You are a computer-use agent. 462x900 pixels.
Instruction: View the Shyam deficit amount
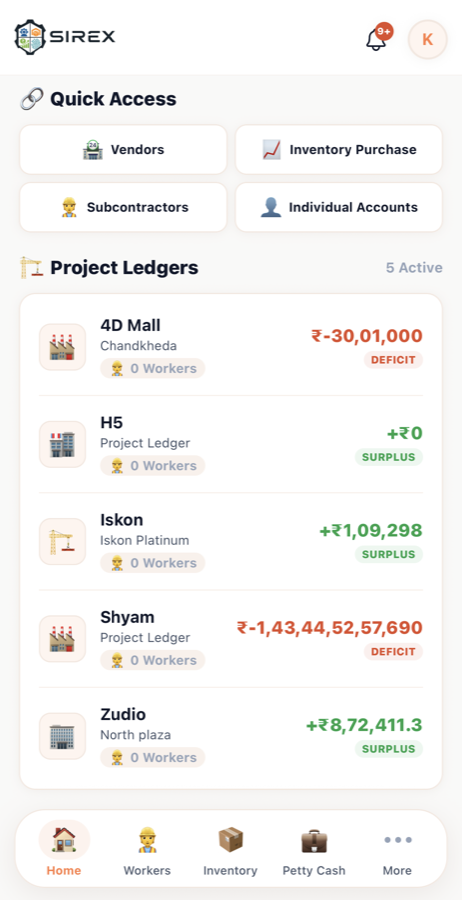point(330,627)
